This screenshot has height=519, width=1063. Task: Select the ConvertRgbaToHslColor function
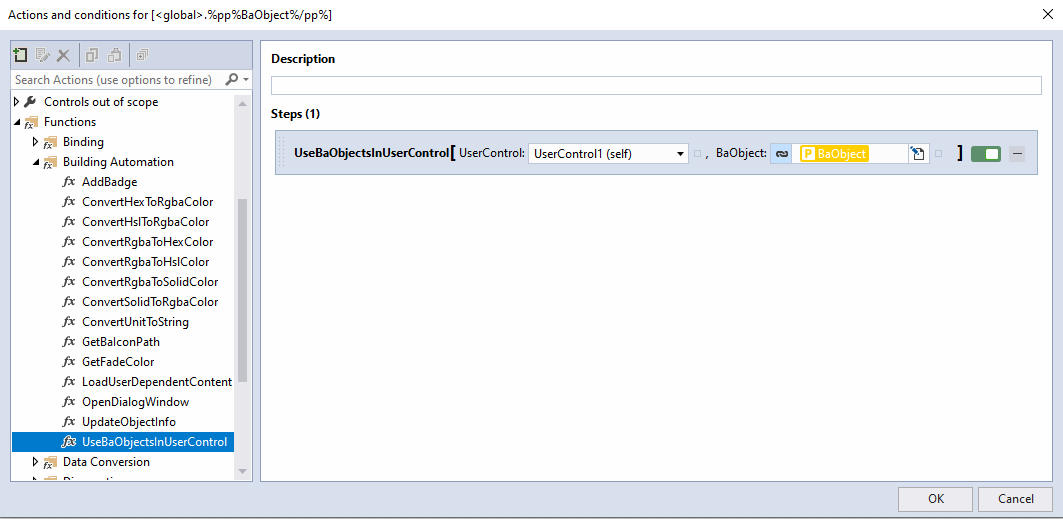145,262
